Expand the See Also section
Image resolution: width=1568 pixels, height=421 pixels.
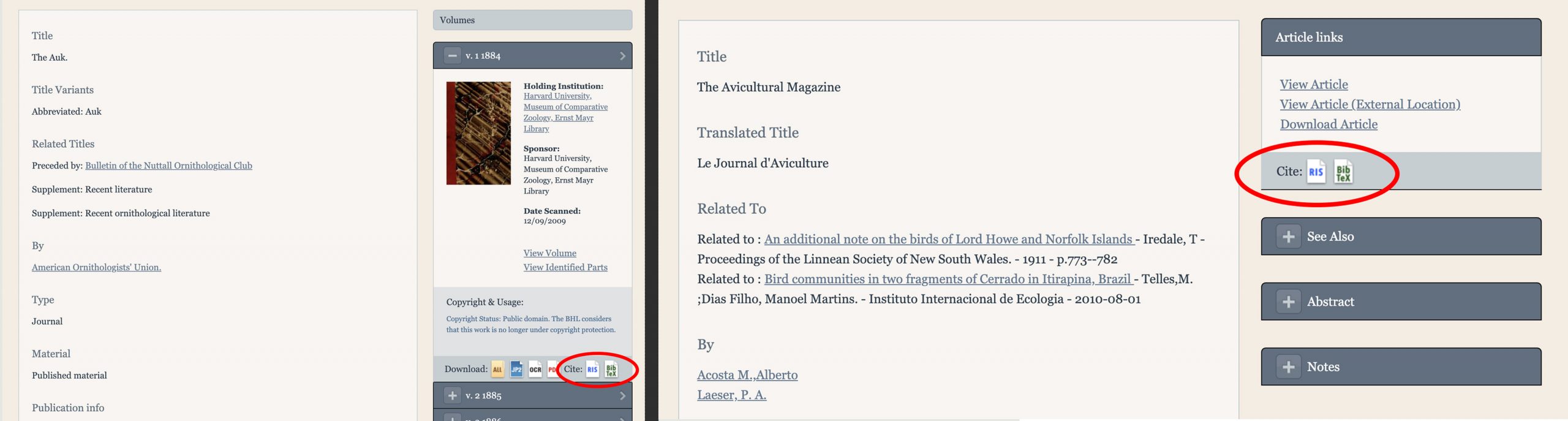click(1289, 237)
